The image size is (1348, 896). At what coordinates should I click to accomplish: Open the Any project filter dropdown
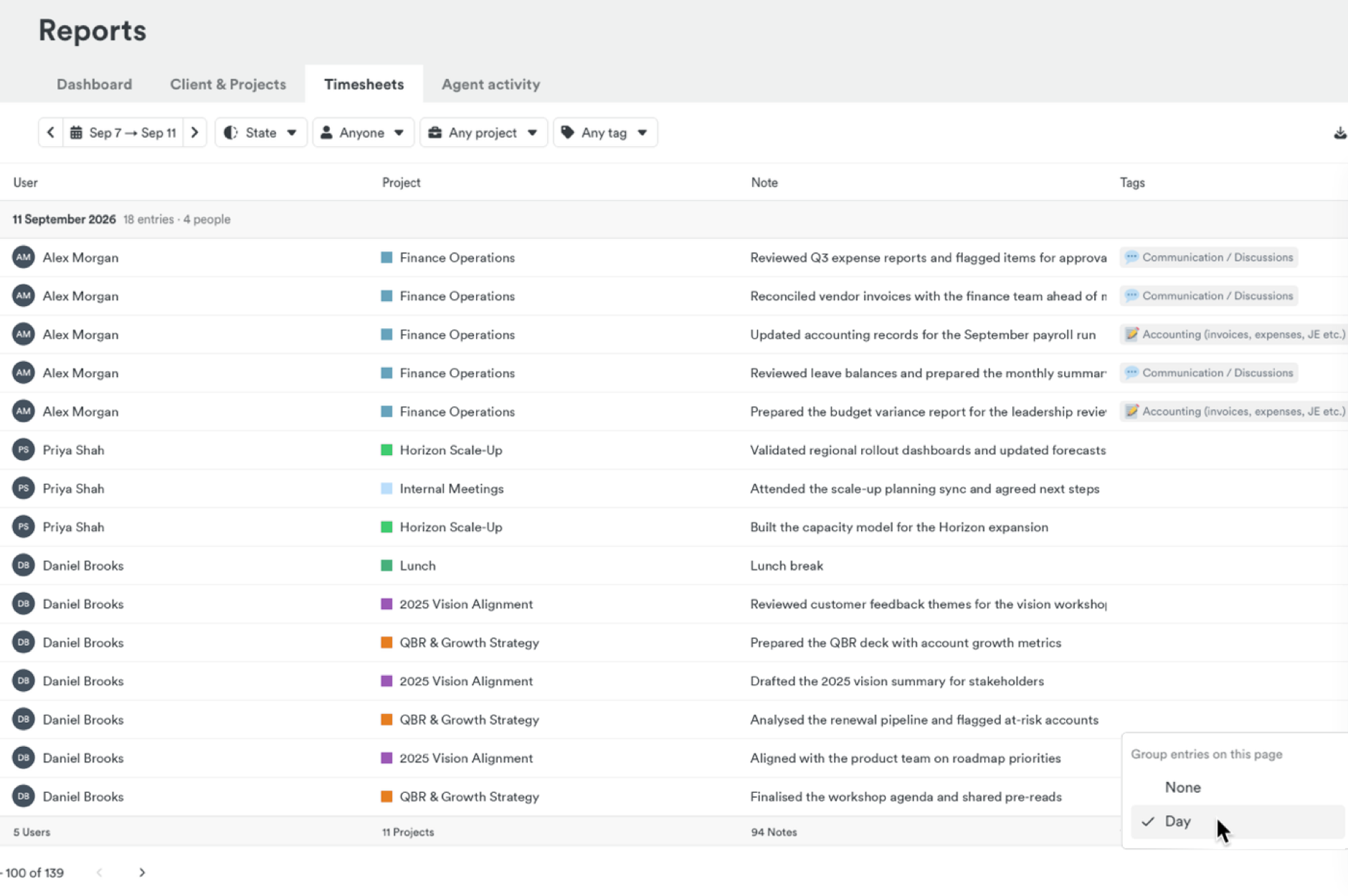(x=483, y=133)
